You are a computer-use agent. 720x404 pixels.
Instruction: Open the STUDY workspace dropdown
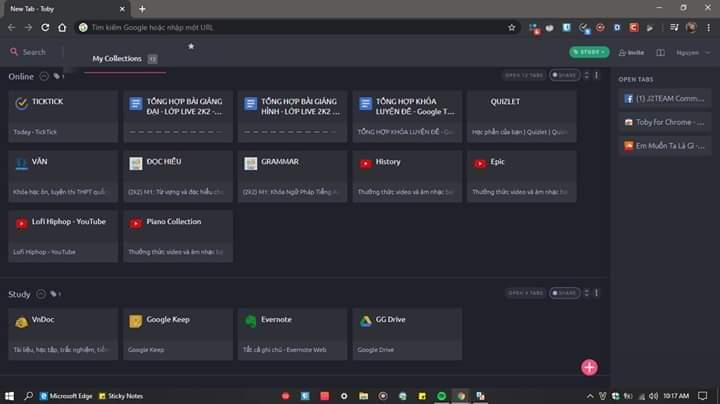pyautogui.click(x=589, y=52)
